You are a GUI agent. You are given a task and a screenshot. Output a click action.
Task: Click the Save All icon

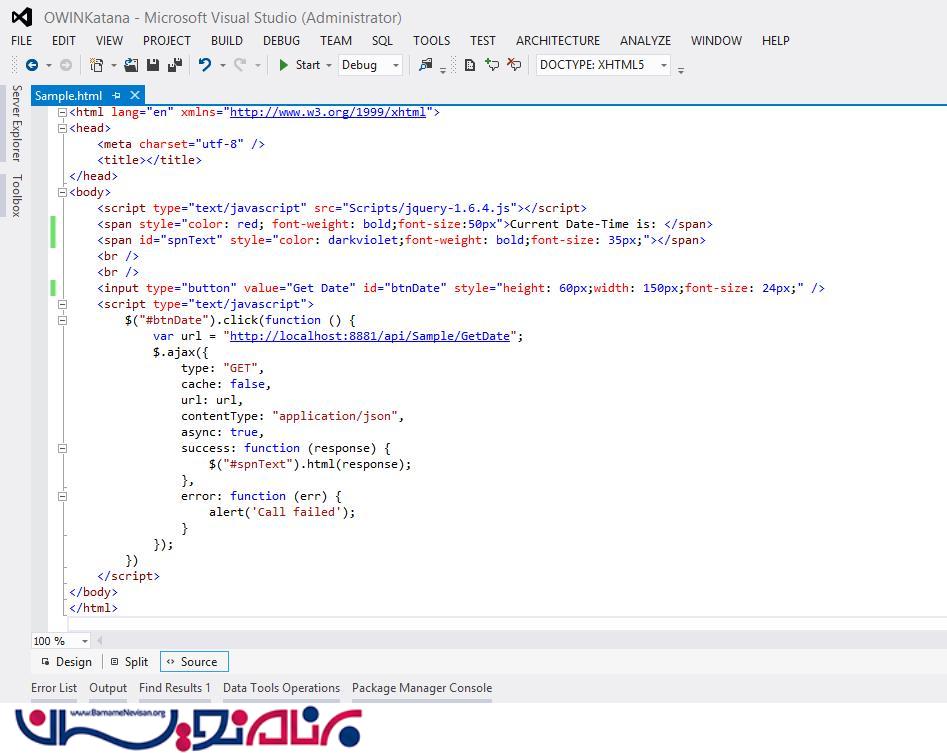(x=174, y=65)
